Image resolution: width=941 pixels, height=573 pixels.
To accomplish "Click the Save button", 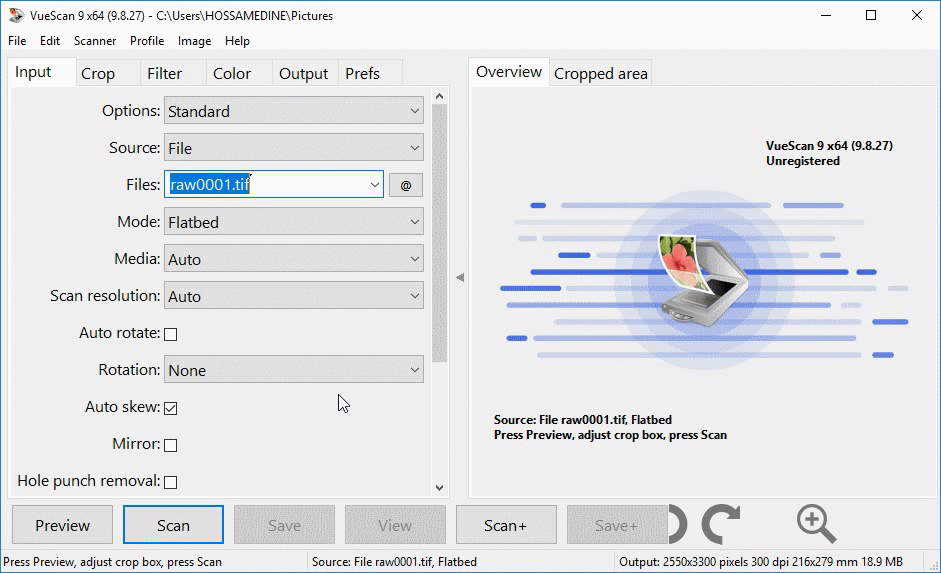I will 284,525.
